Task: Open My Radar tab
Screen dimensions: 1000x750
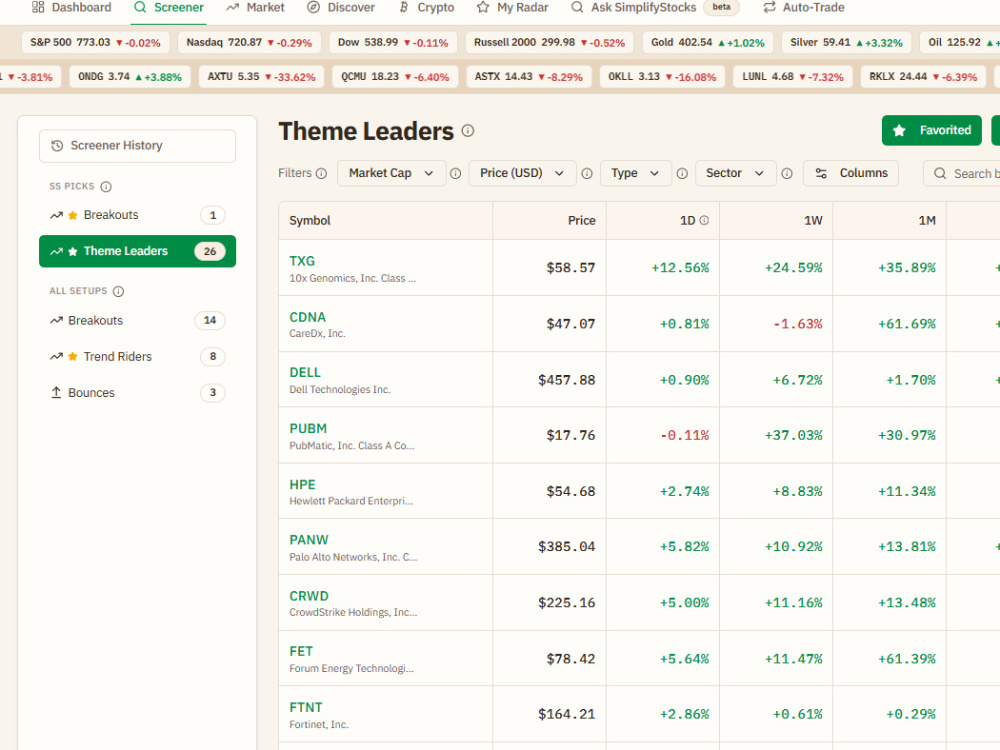Action: point(512,8)
